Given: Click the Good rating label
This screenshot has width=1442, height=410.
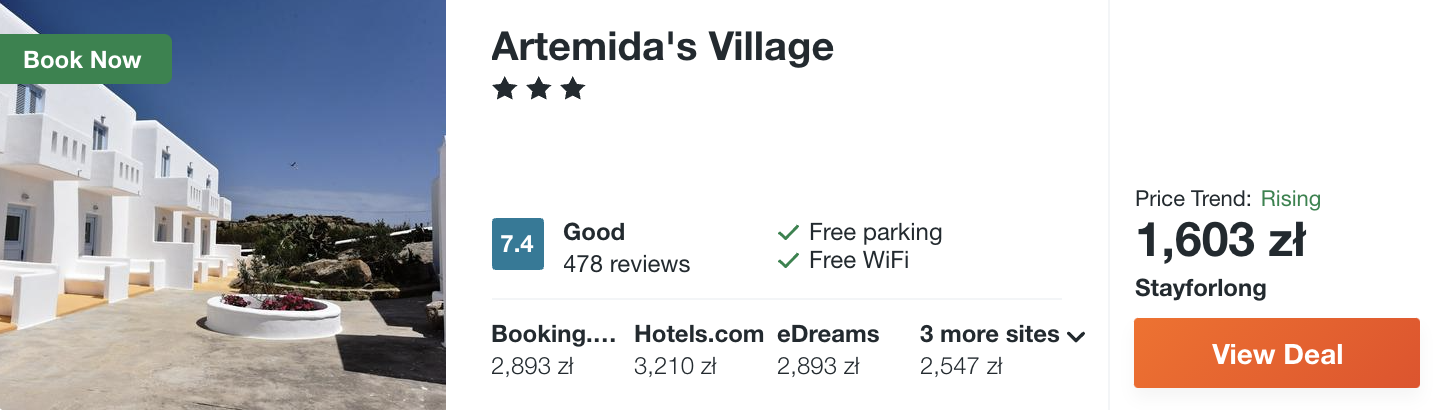Looking at the screenshot, I should [594, 232].
